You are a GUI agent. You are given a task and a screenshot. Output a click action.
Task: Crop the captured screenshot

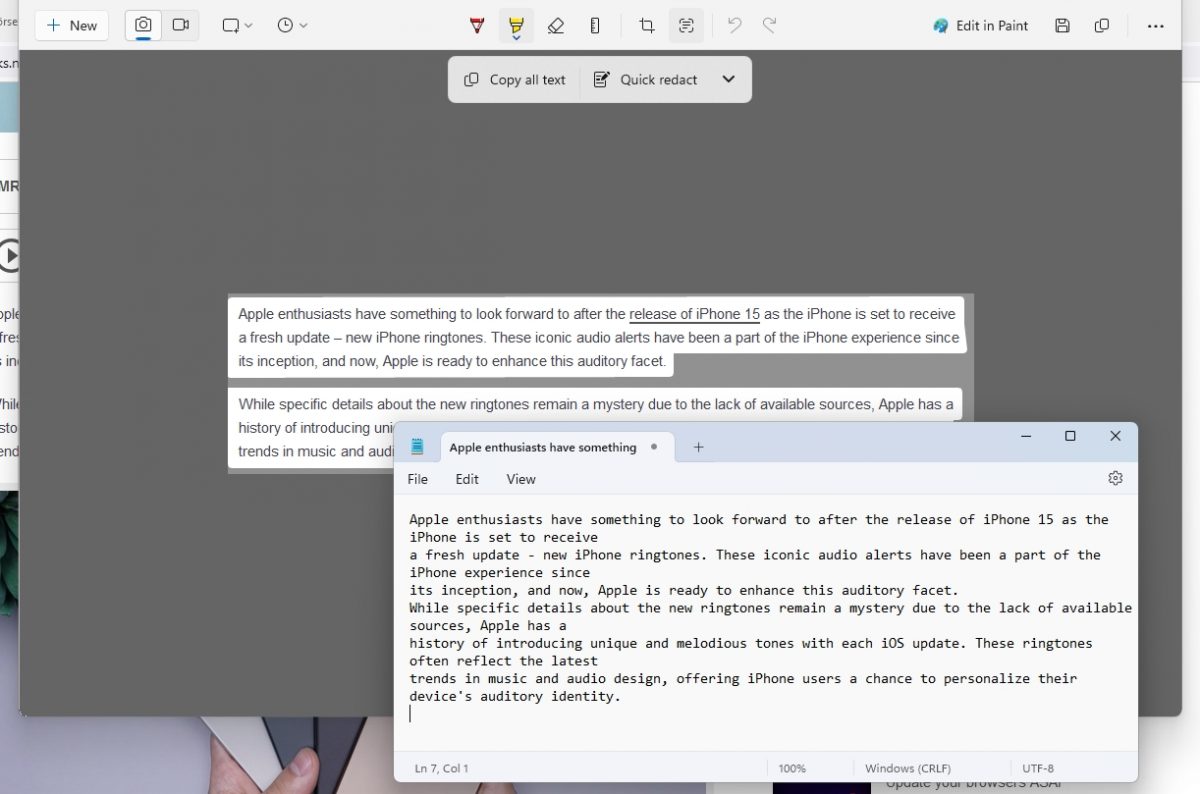coord(647,25)
